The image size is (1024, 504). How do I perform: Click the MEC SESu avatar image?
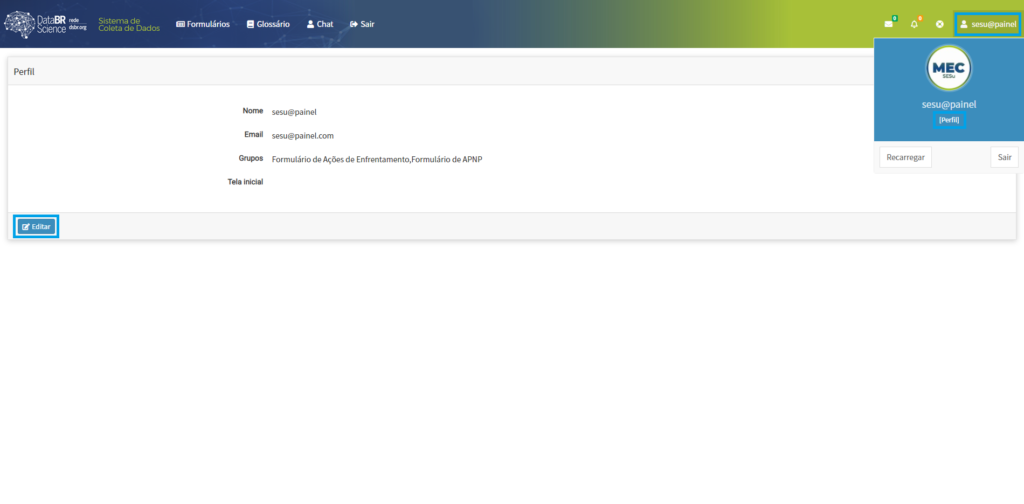(949, 68)
